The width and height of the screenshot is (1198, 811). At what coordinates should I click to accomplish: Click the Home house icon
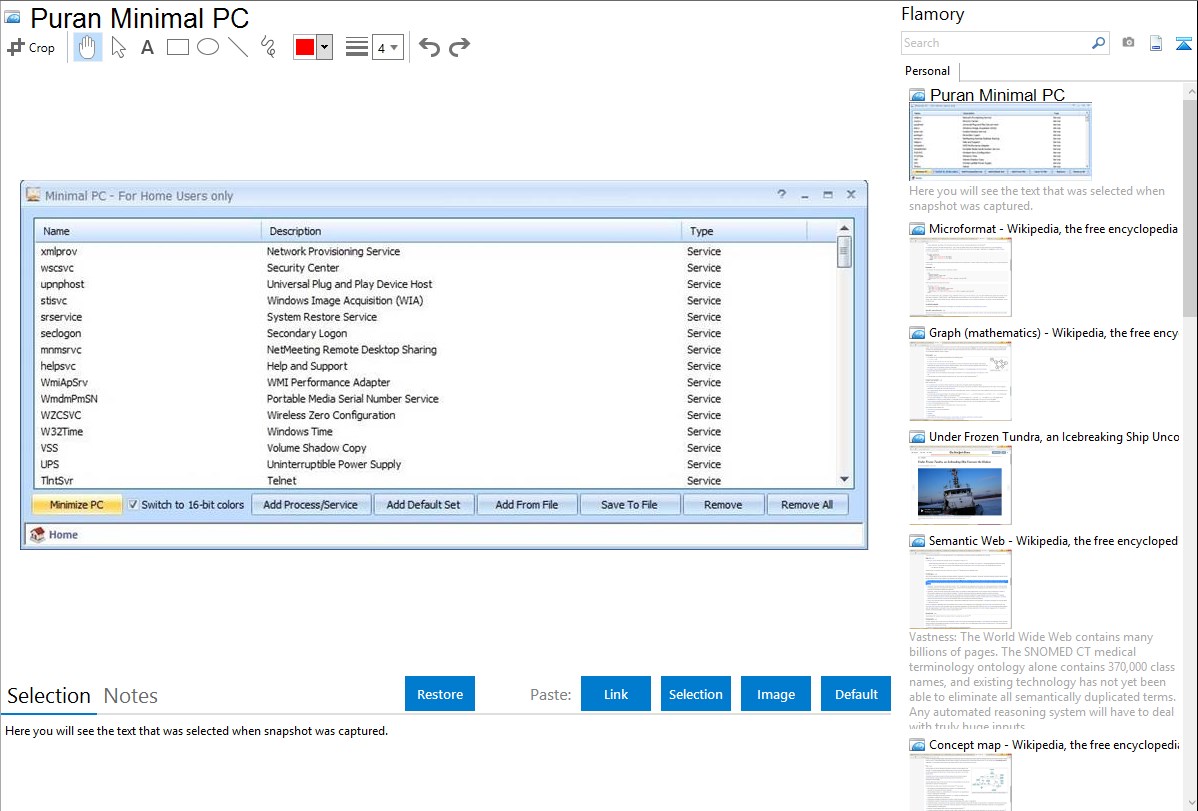[37, 534]
